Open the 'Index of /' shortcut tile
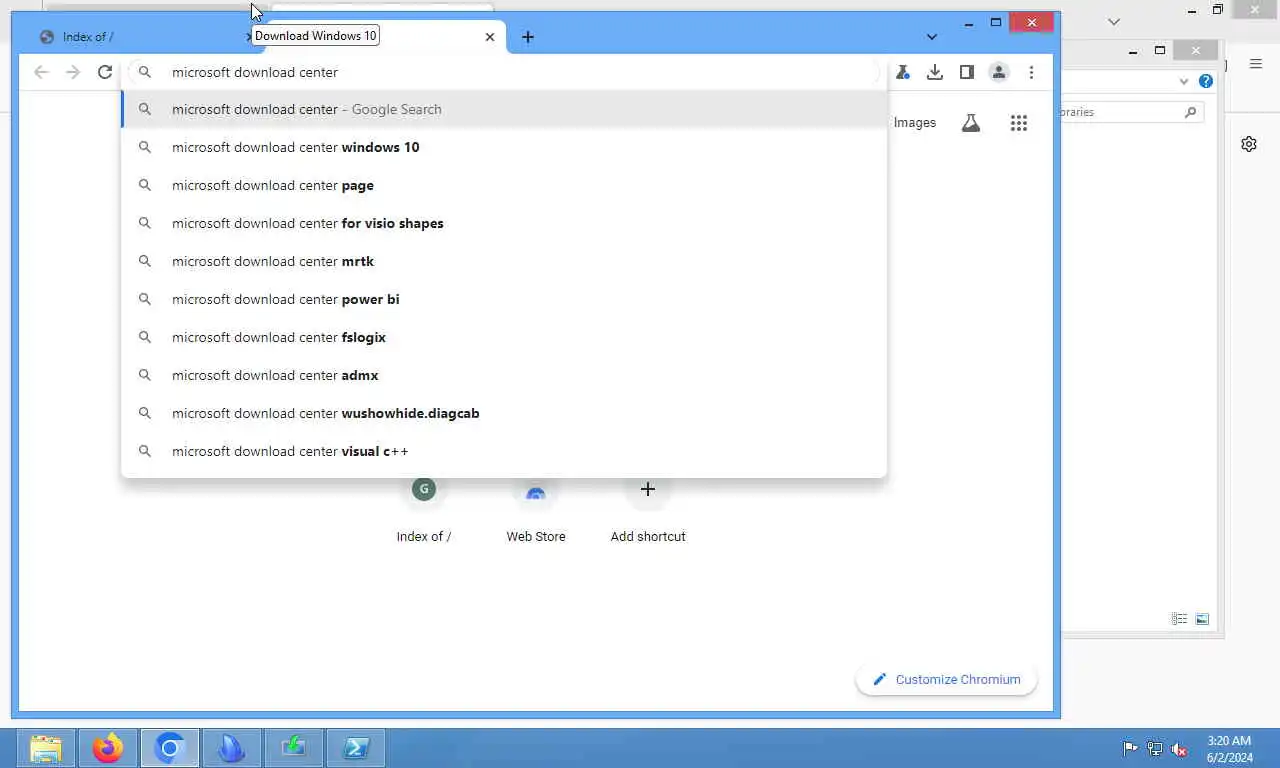 click(424, 510)
